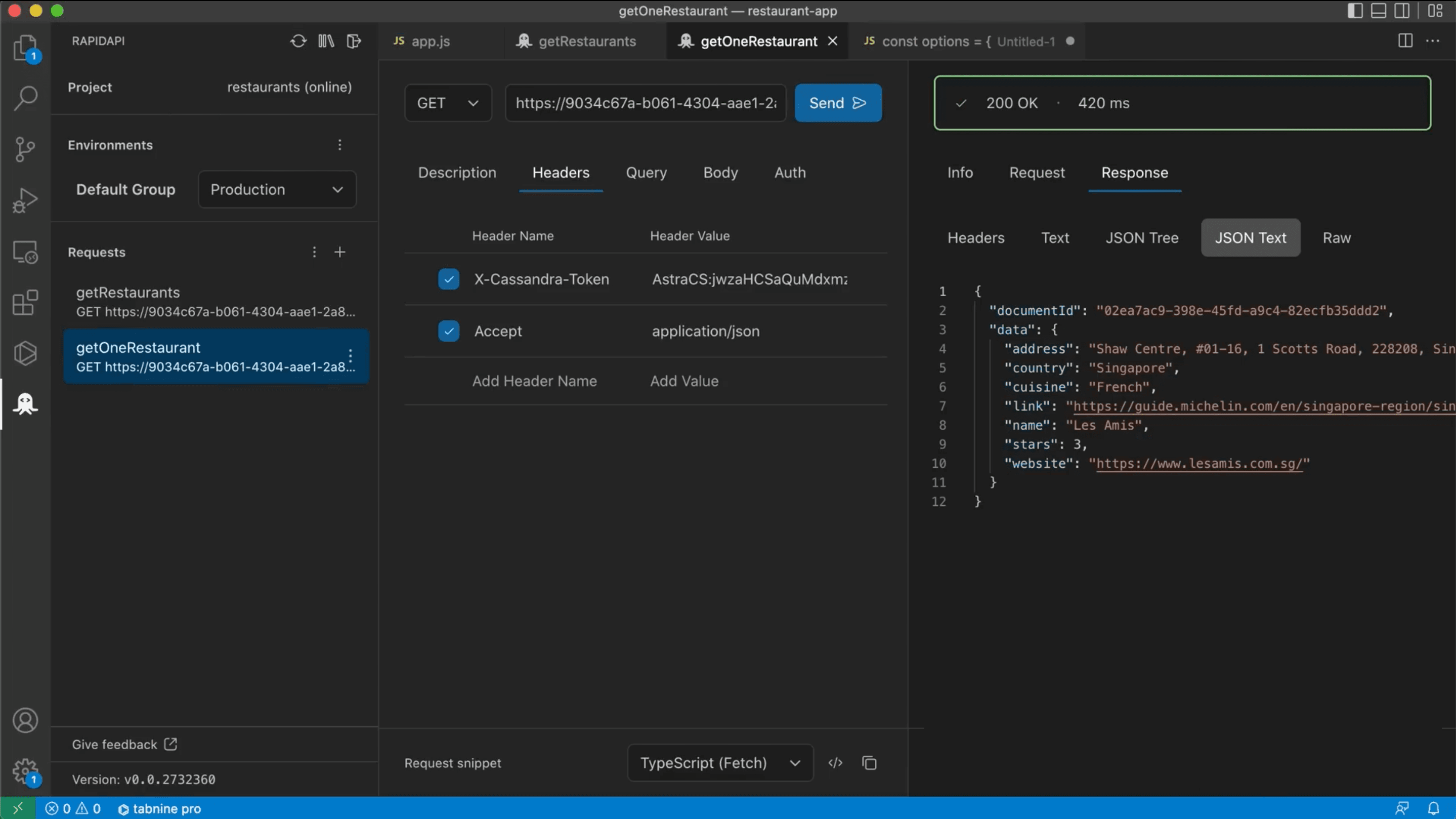Uncheck the X-Cassandra-Token header checkbox

pos(449,279)
